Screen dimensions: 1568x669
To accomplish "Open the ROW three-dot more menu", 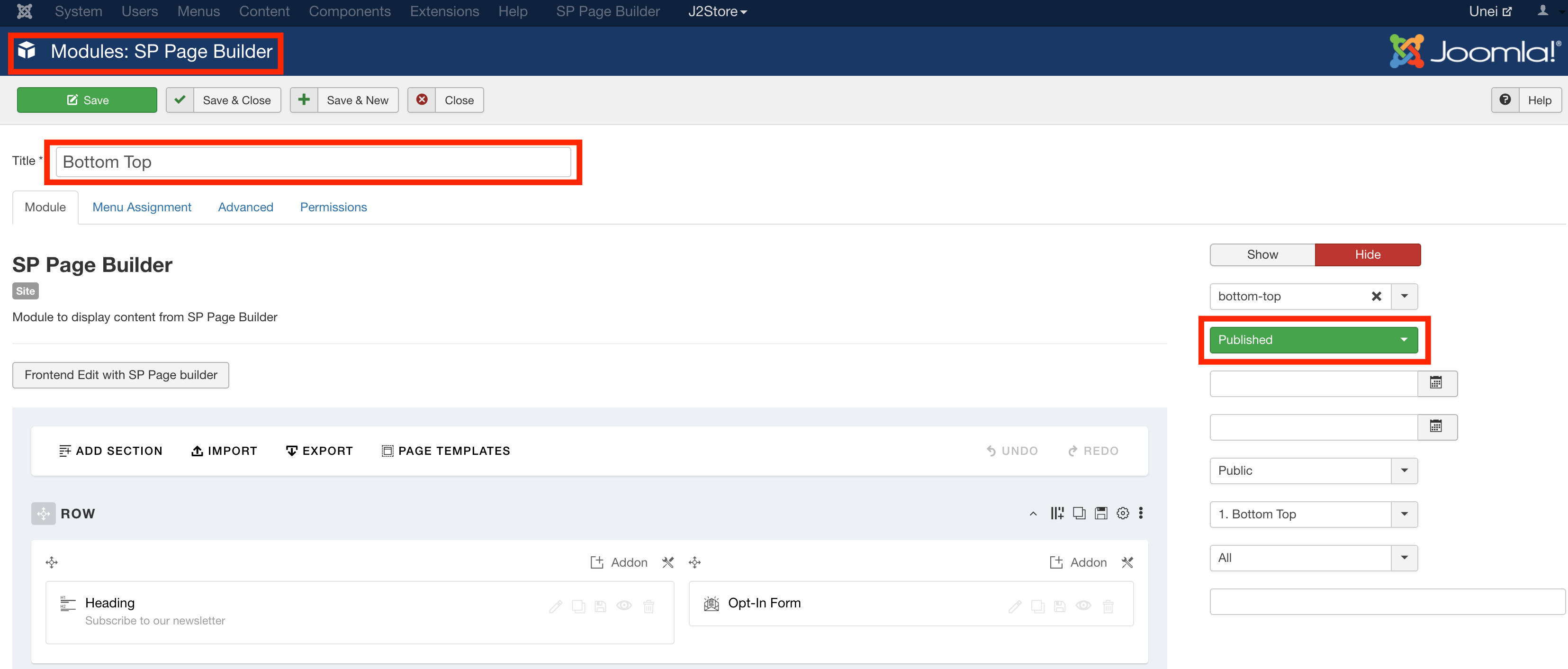I will [x=1141, y=513].
